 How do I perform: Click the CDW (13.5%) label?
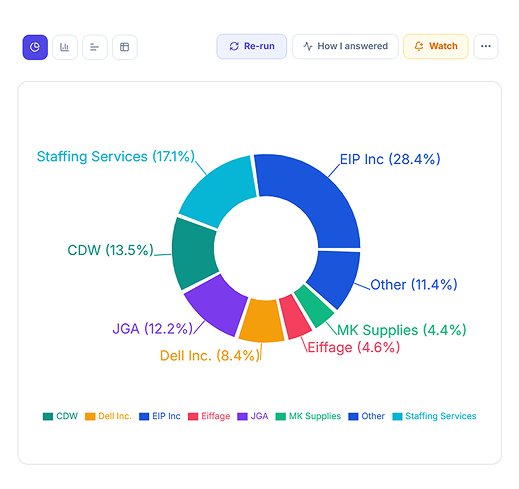tap(110, 250)
